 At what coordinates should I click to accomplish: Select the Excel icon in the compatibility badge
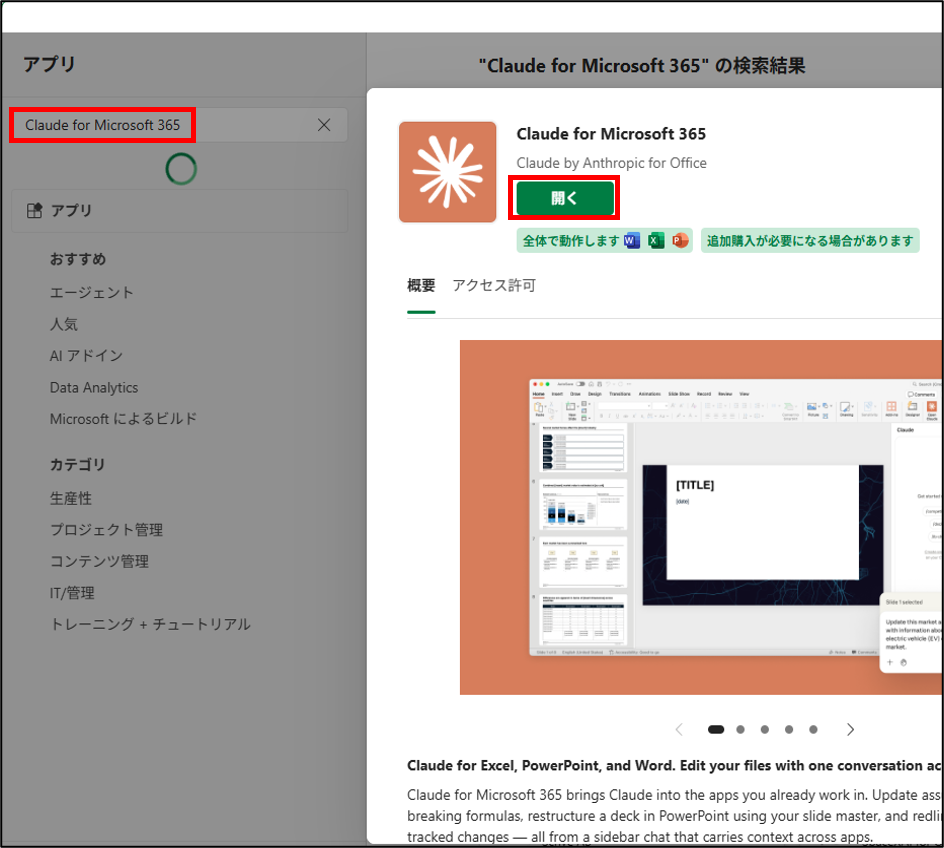pos(656,241)
